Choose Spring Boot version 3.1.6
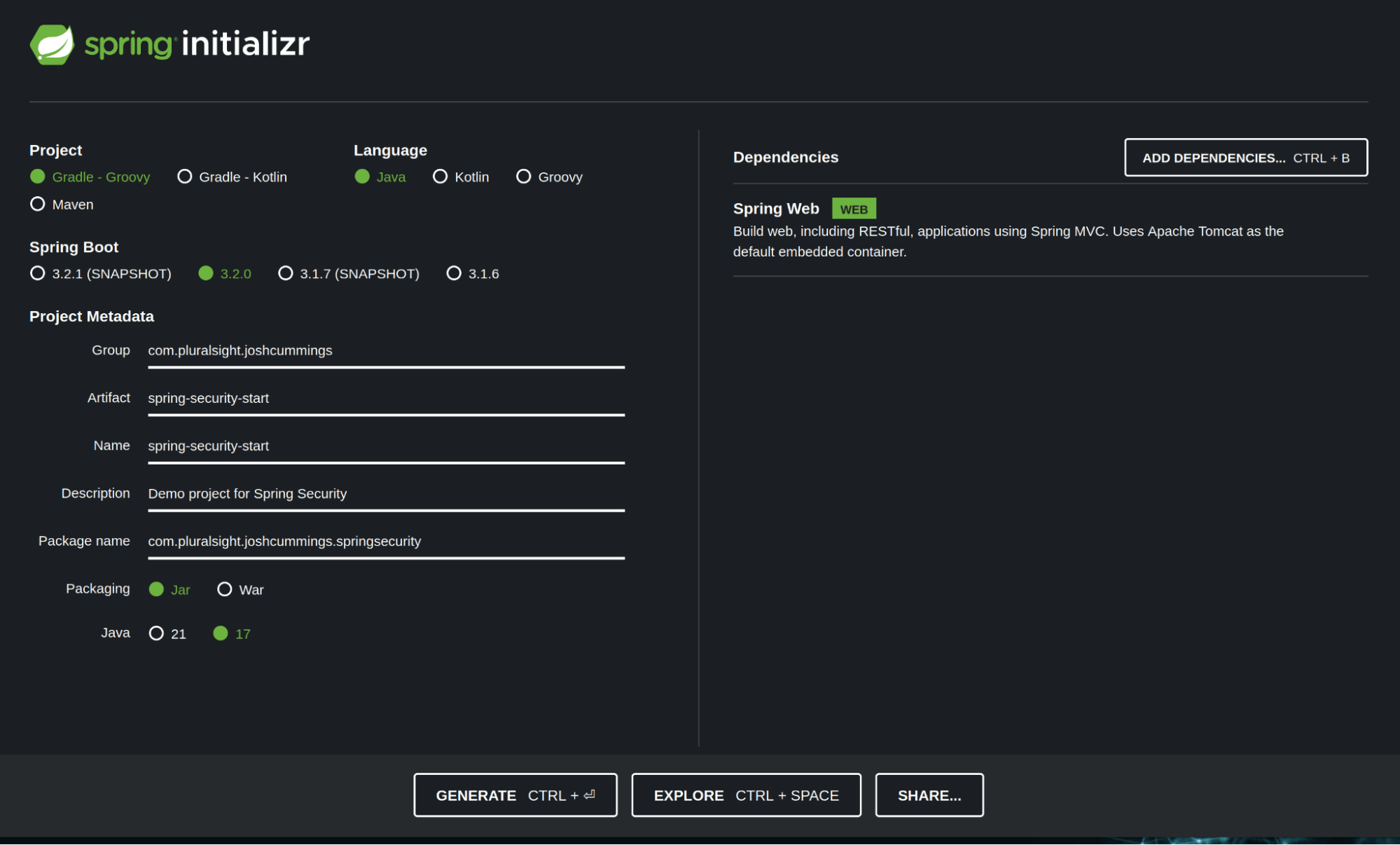The height and width of the screenshot is (845, 1400). tap(473, 274)
